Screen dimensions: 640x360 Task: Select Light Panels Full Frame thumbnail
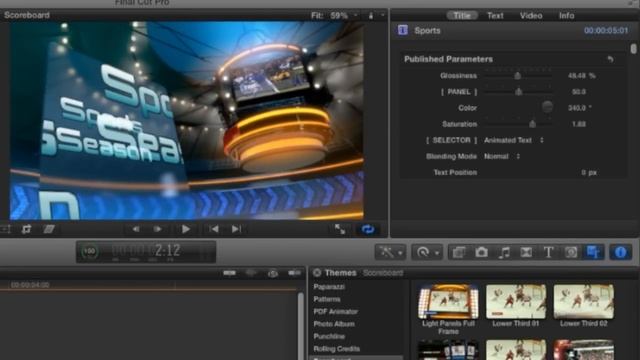(x=448, y=302)
